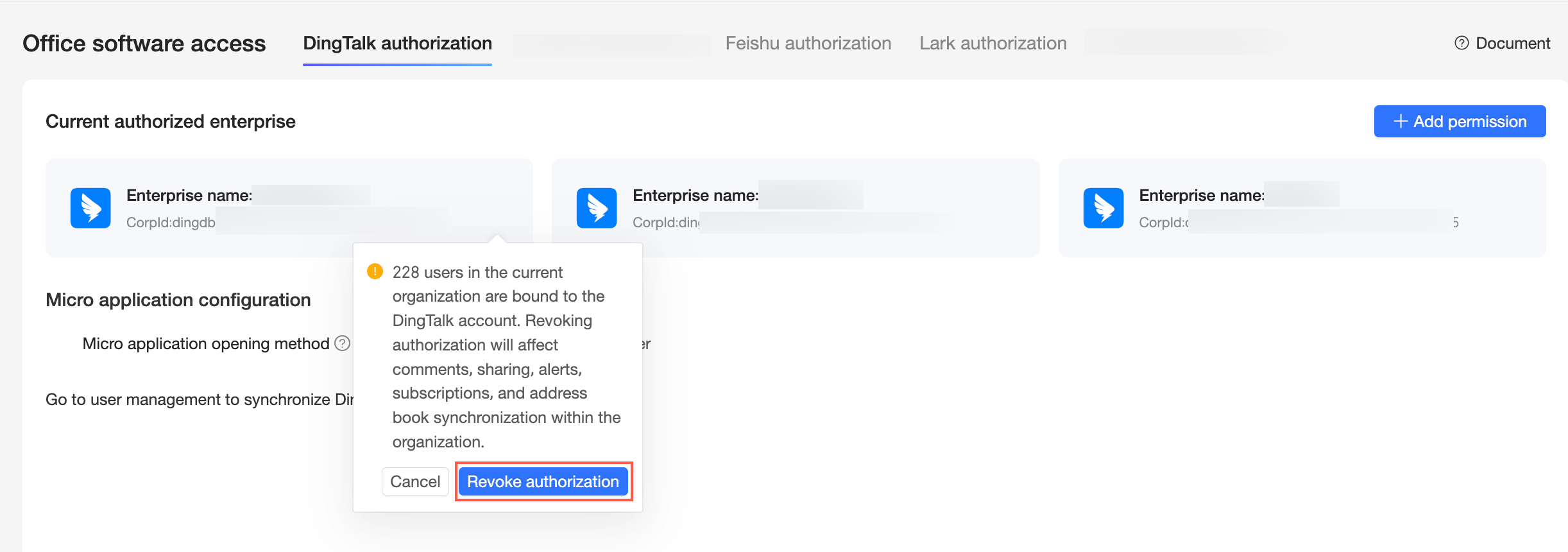This screenshot has width=1568, height=552.
Task: Open the Document help link text
Action: (1512, 43)
